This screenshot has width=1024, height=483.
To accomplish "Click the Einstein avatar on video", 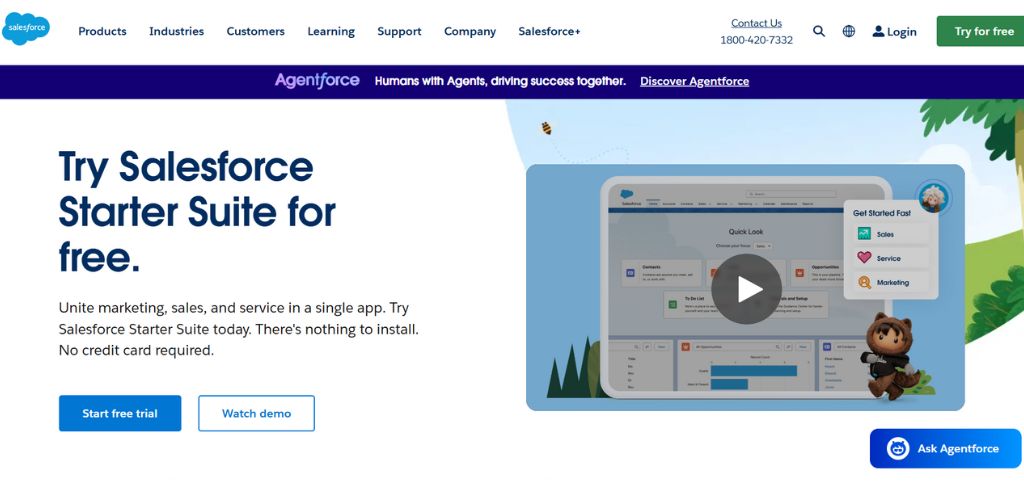I will [933, 196].
